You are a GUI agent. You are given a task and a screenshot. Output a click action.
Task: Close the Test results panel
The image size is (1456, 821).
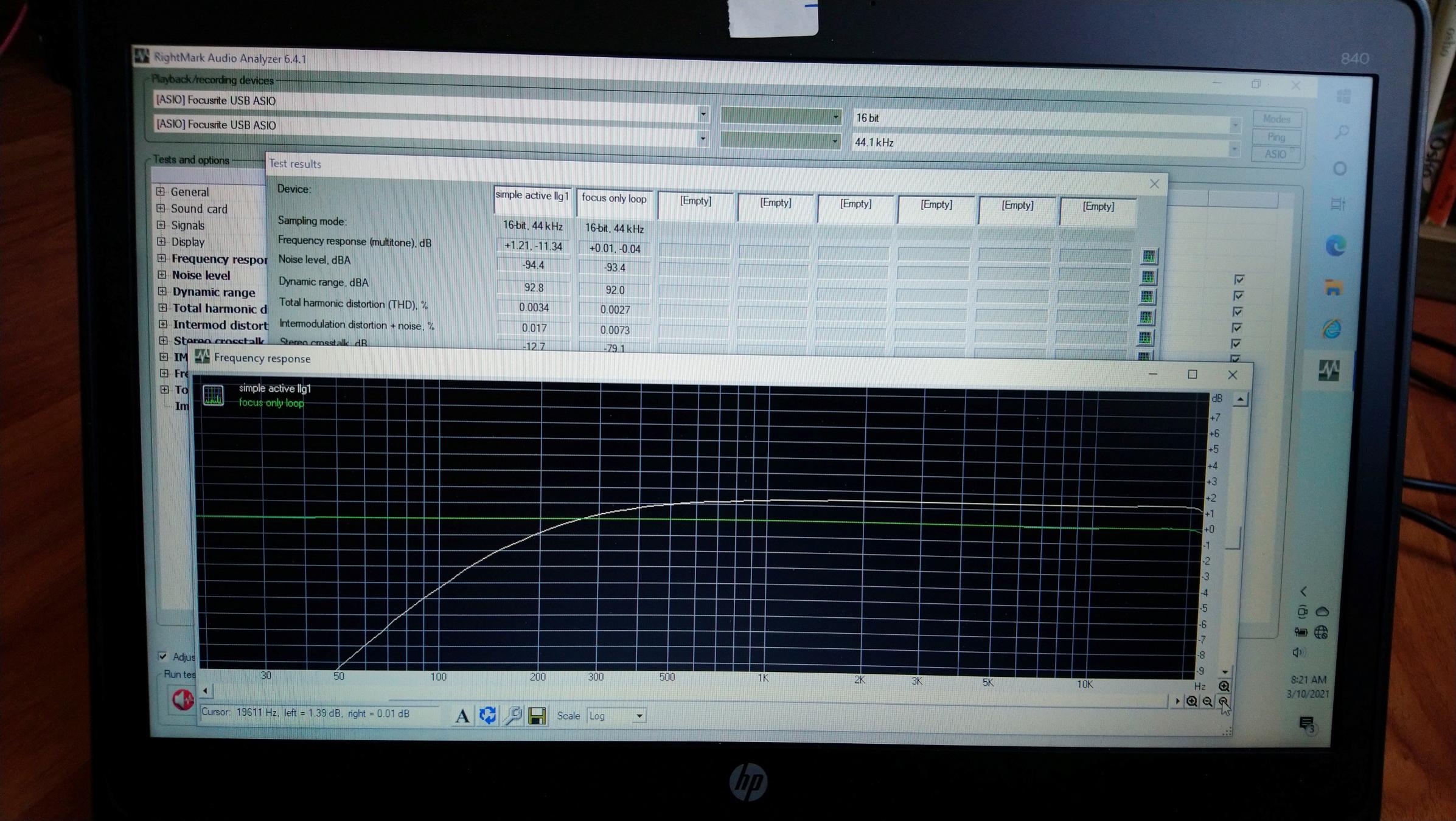pyautogui.click(x=1154, y=184)
